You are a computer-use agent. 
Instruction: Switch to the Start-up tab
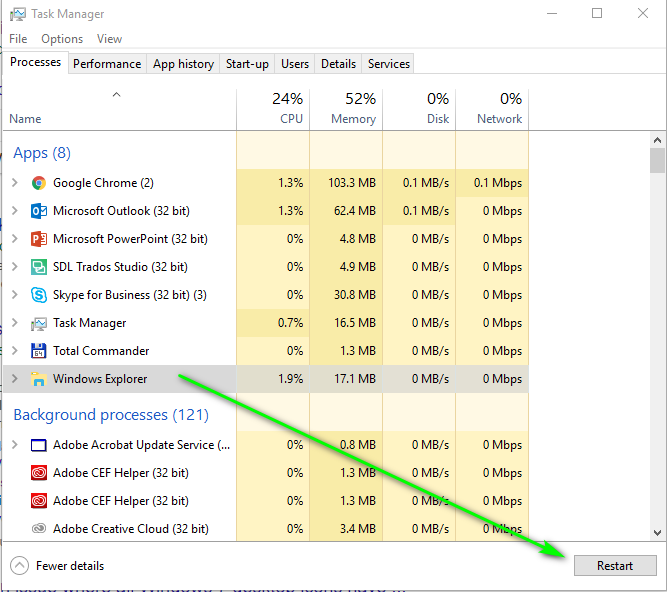[247, 64]
